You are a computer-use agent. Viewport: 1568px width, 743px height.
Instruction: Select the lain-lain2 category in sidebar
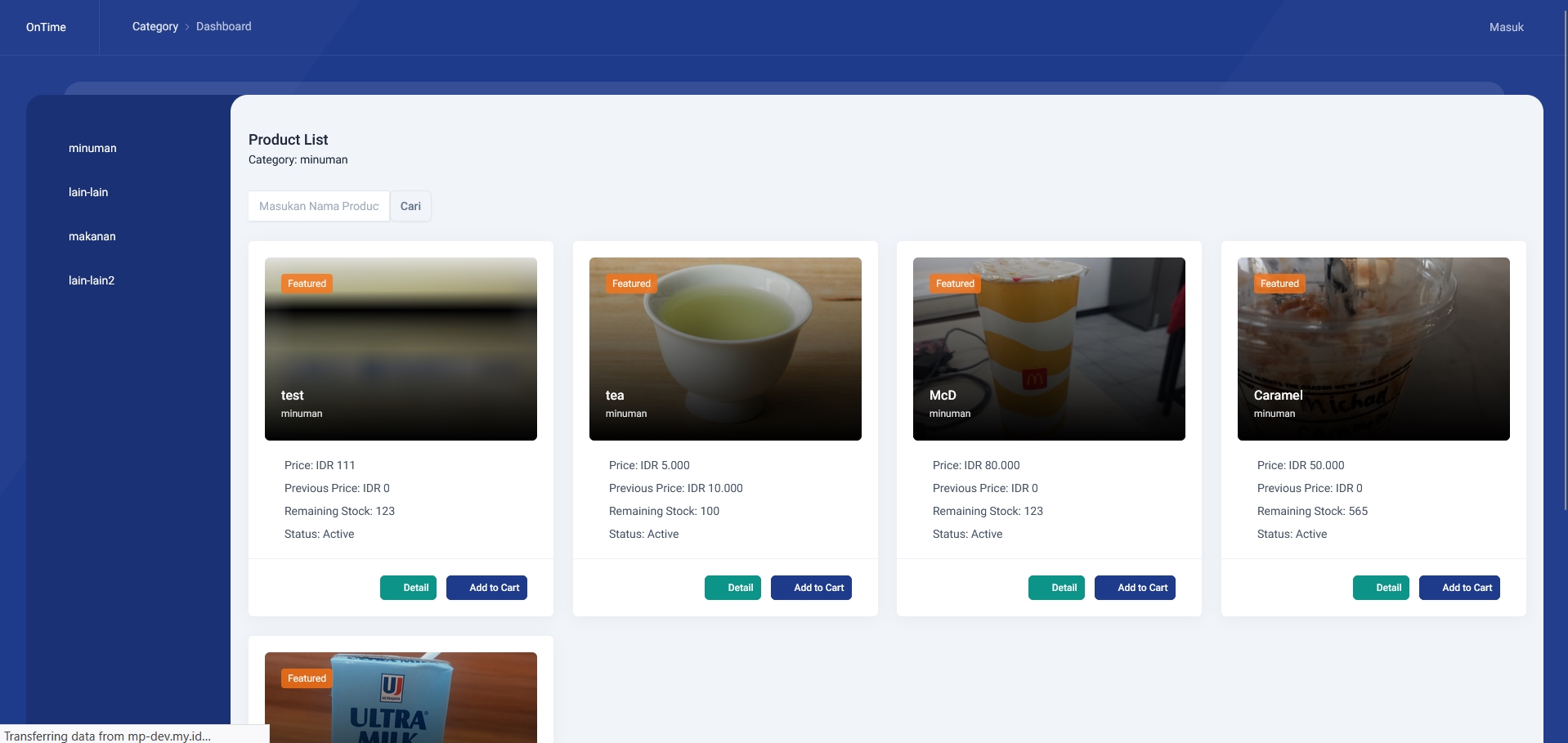[91, 280]
